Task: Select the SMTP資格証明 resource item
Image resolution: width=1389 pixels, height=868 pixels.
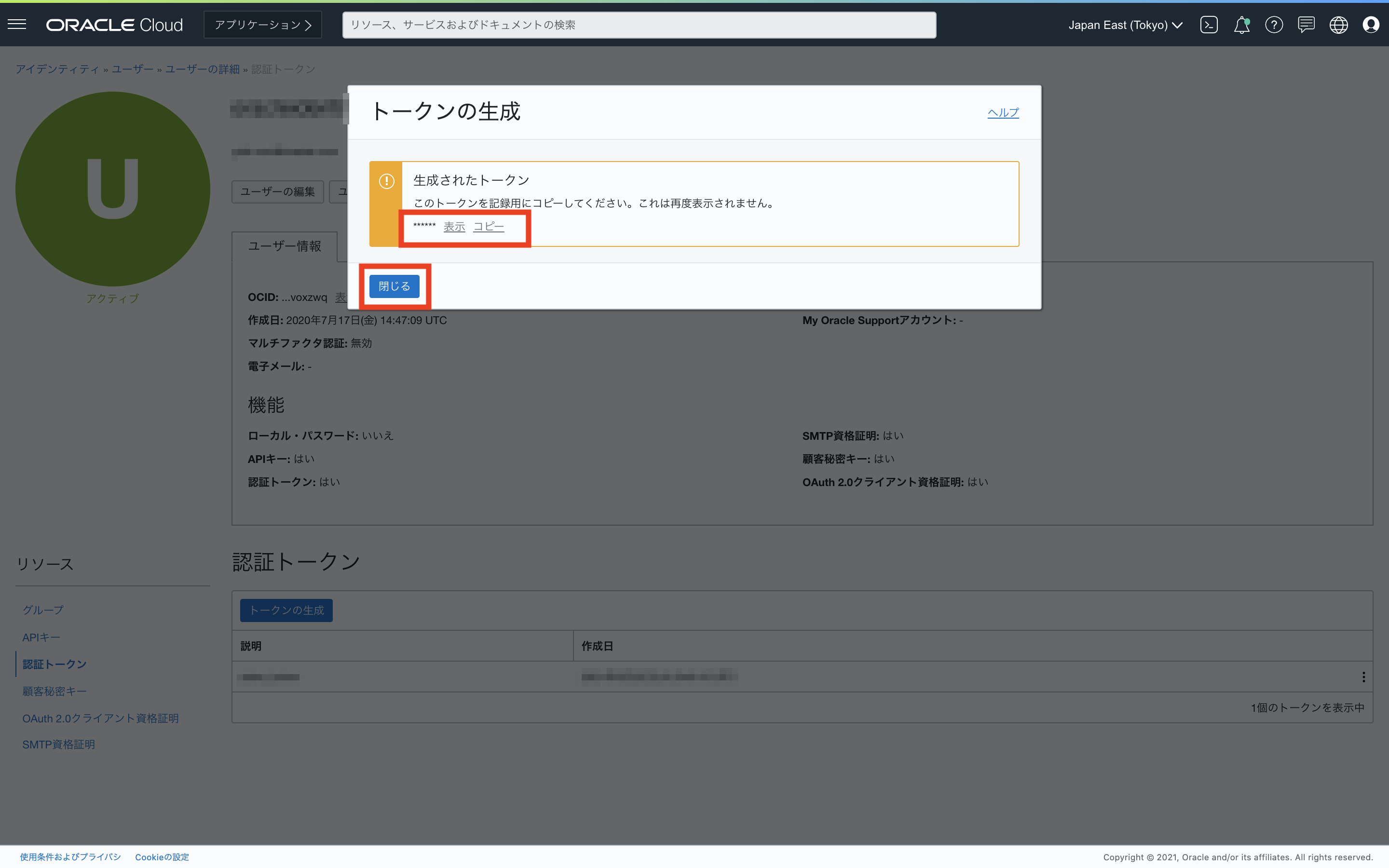Action: point(58,744)
